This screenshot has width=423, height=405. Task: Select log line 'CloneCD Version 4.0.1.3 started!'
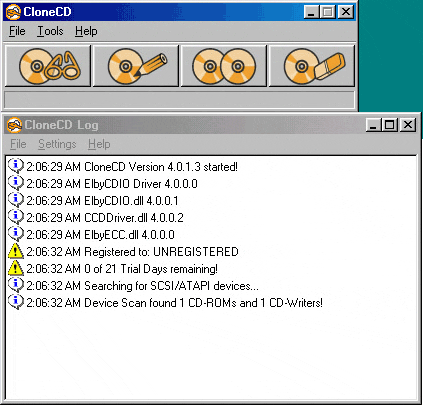point(132,167)
